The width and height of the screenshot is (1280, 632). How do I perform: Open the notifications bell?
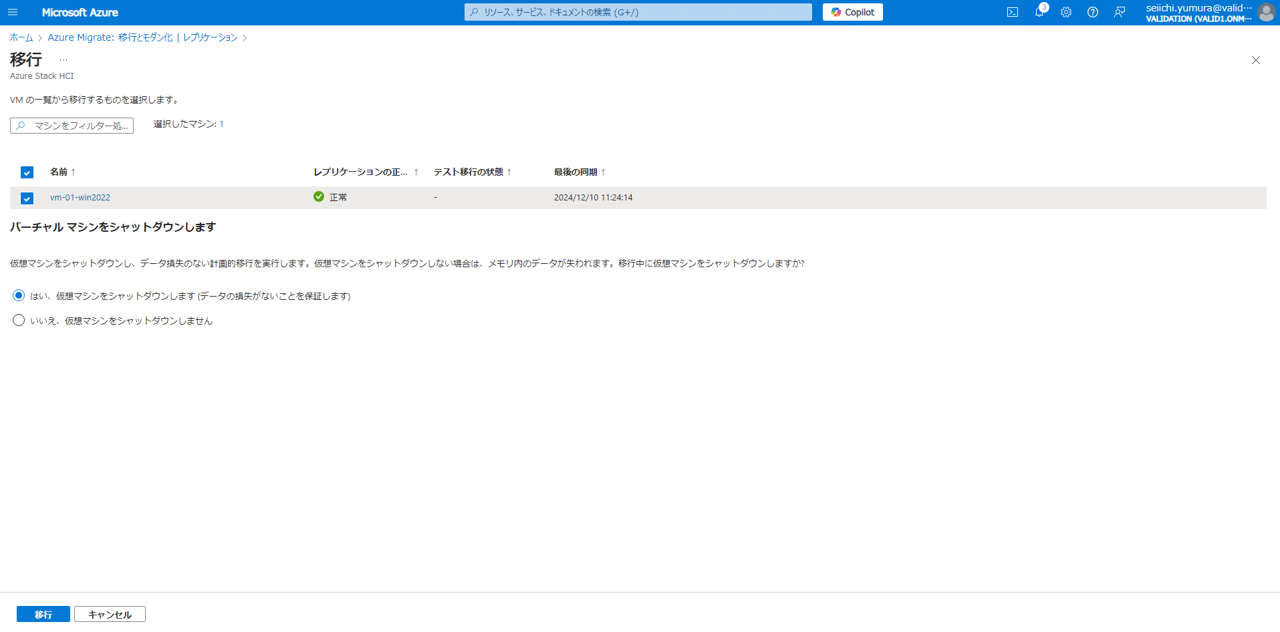(1039, 12)
